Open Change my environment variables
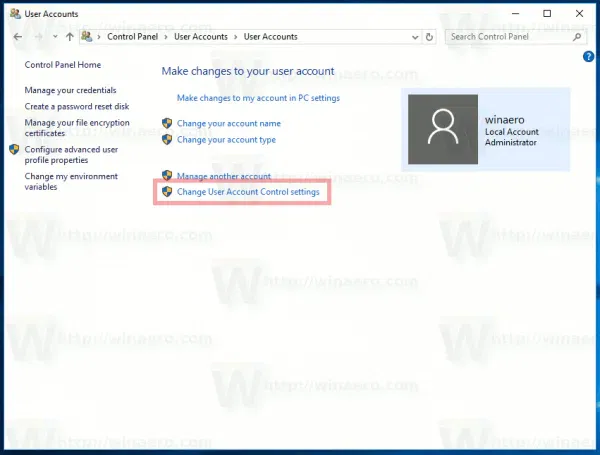Viewport: 600px width, 455px height. point(71,181)
